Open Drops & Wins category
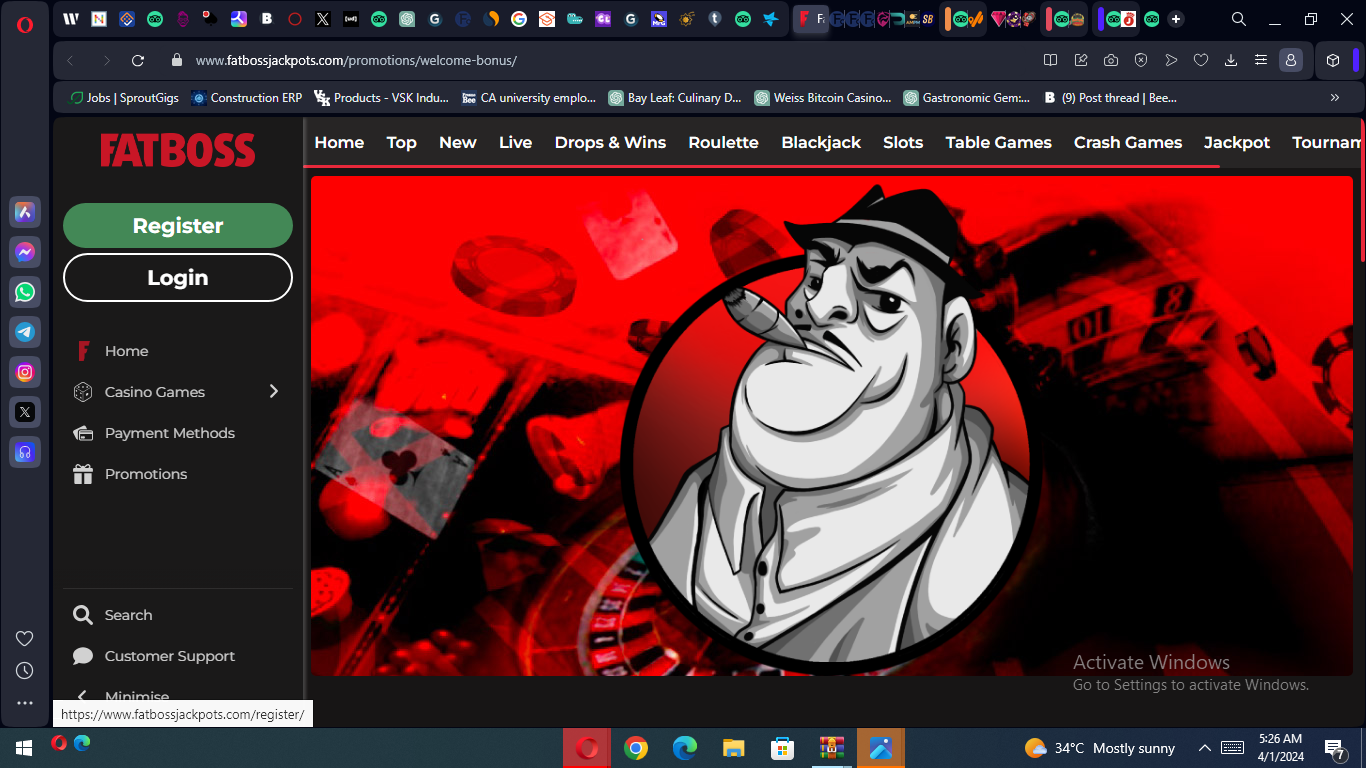Viewport: 1366px width, 768px height. 610,142
